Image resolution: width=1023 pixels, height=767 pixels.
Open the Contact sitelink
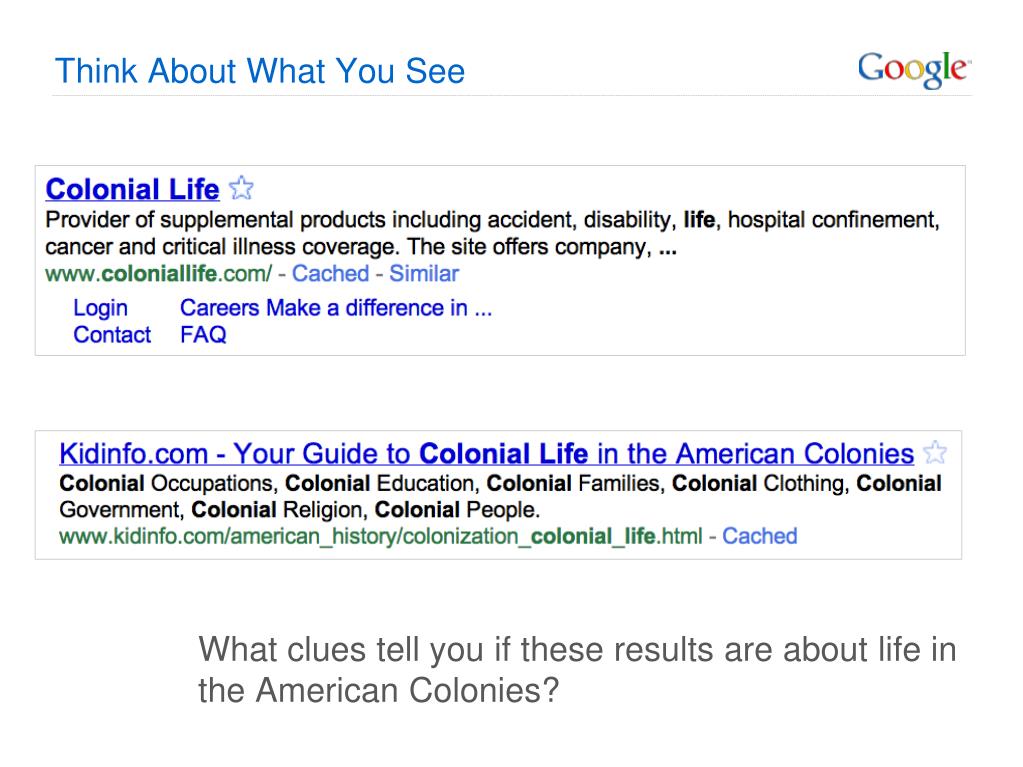112,335
